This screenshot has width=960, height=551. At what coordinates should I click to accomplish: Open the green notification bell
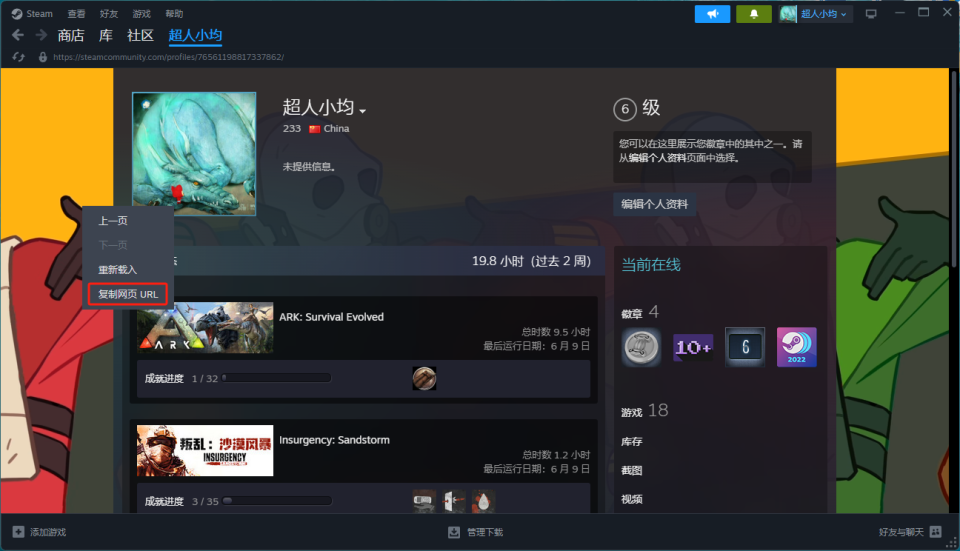coord(754,13)
